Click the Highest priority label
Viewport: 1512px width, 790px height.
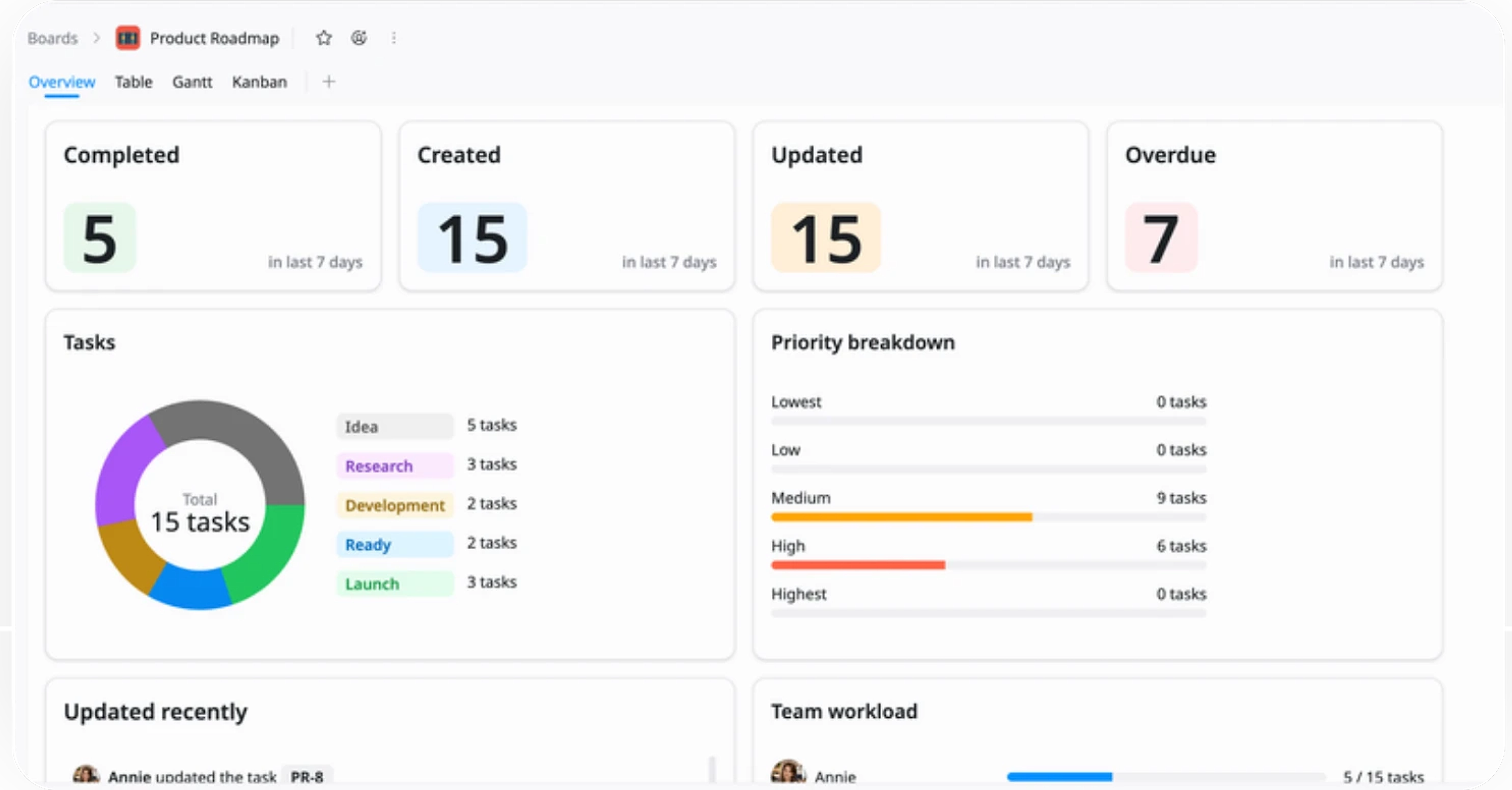click(798, 594)
